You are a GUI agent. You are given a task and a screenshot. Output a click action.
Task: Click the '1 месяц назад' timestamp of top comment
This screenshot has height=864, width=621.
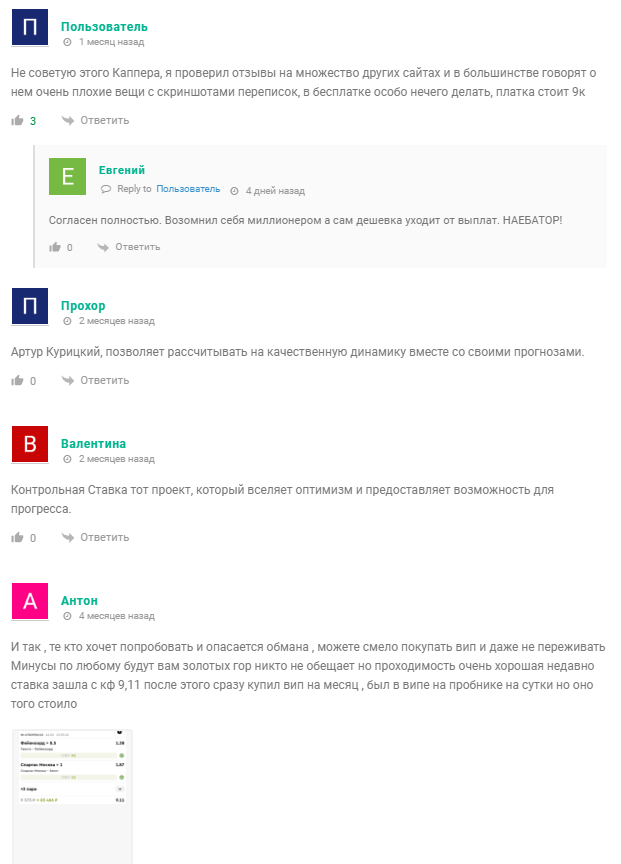tap(111, 42)
